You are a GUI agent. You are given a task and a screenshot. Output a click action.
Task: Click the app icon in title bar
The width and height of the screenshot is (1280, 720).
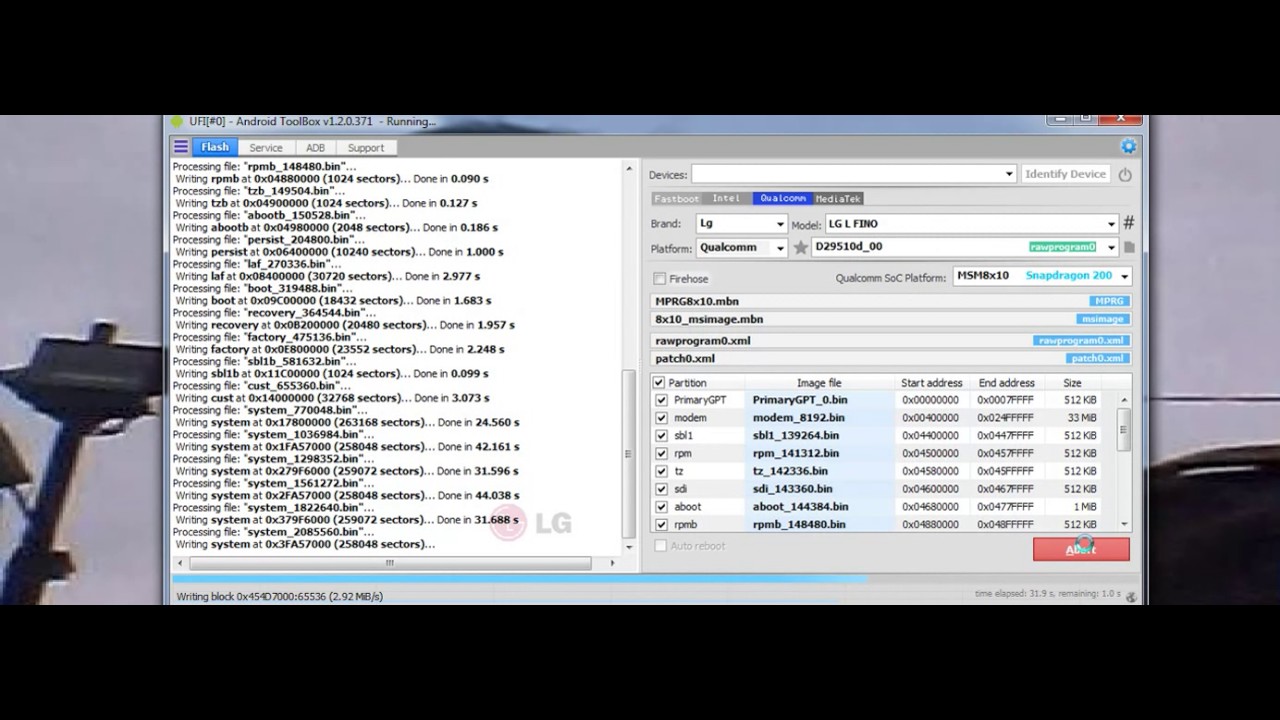(177, 122)
